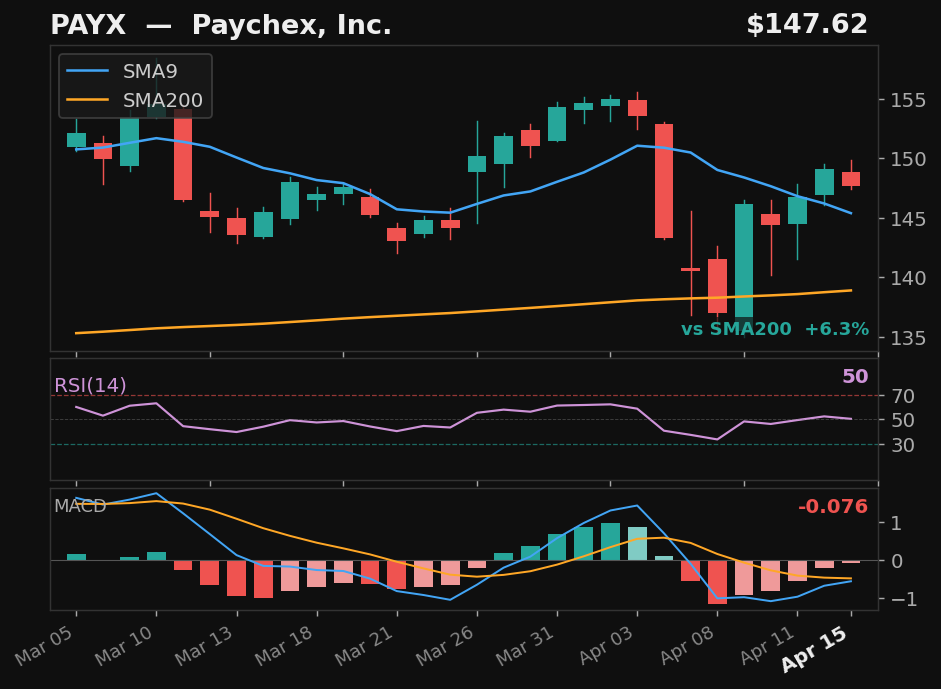The height and width of the screenshot is (689, 941).
Task: Click the large red candle after Mar 10
Action: 183,154
